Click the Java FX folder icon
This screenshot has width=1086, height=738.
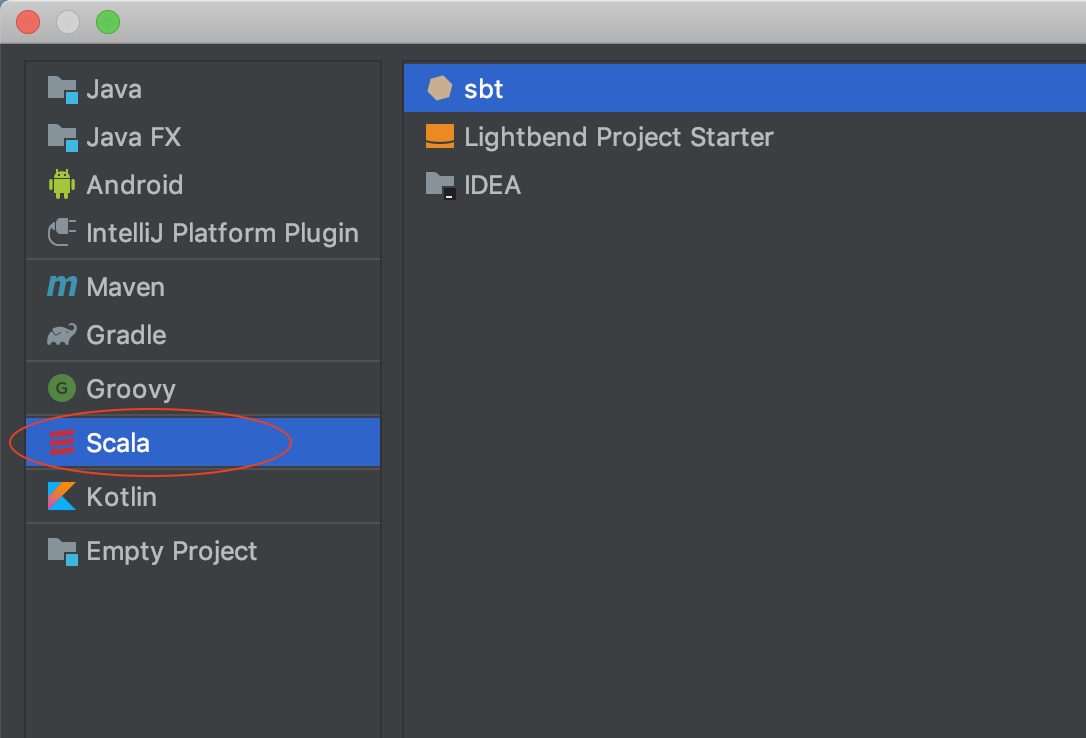[62, 137]
